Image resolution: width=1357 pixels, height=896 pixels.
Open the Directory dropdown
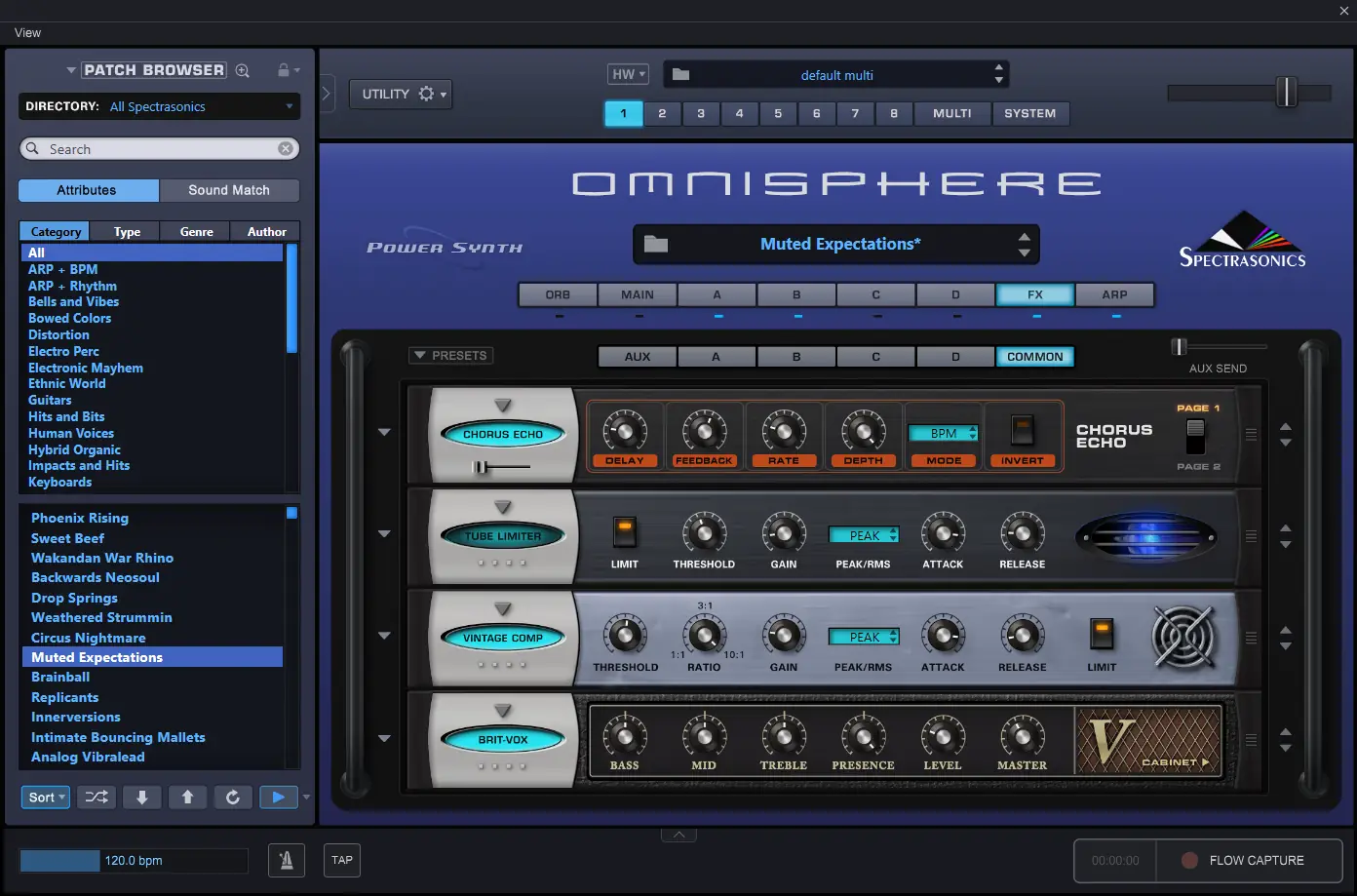158,106
